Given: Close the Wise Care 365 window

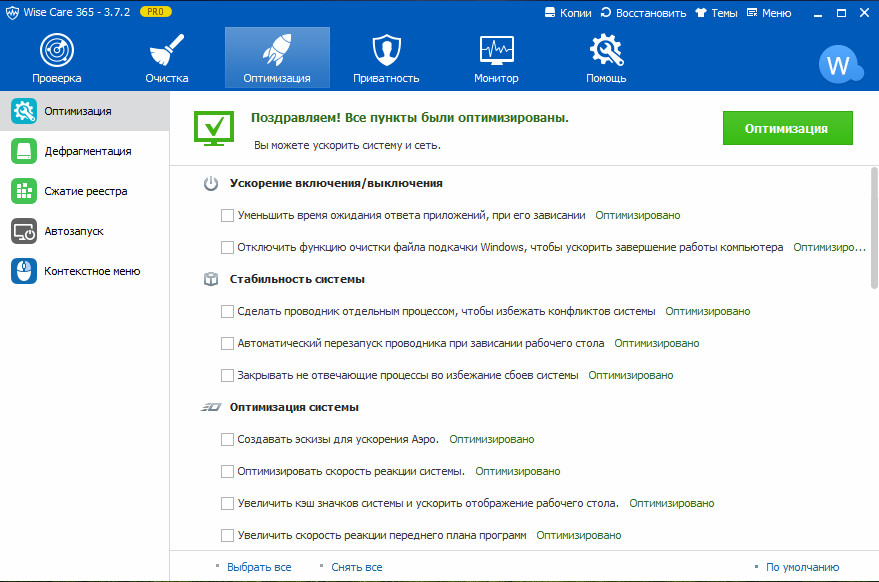Looking at the screenshot, I should [x=864, y=13].
